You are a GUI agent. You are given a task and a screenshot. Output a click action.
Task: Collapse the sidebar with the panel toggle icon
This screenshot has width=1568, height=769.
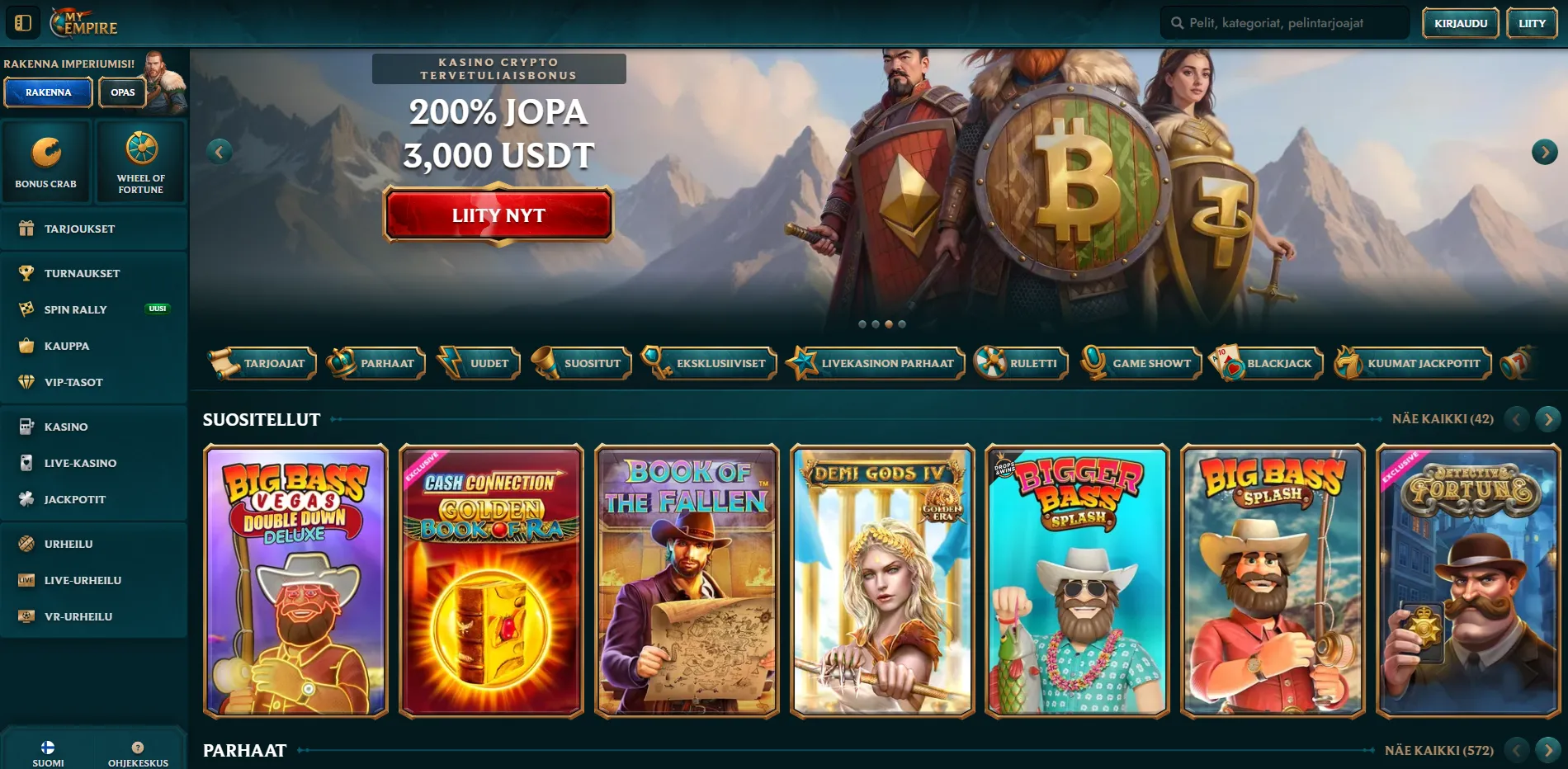click(23, 23)
